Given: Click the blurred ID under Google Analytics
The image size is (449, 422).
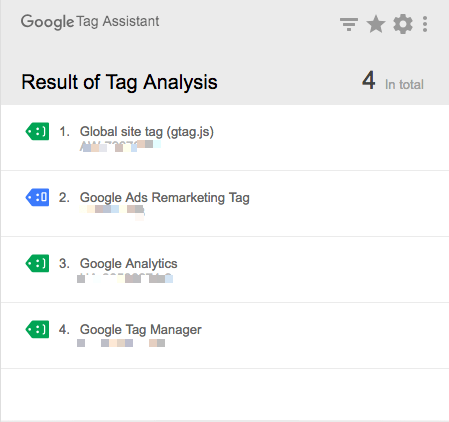Looking at the screenshot, I should (125, 278).
